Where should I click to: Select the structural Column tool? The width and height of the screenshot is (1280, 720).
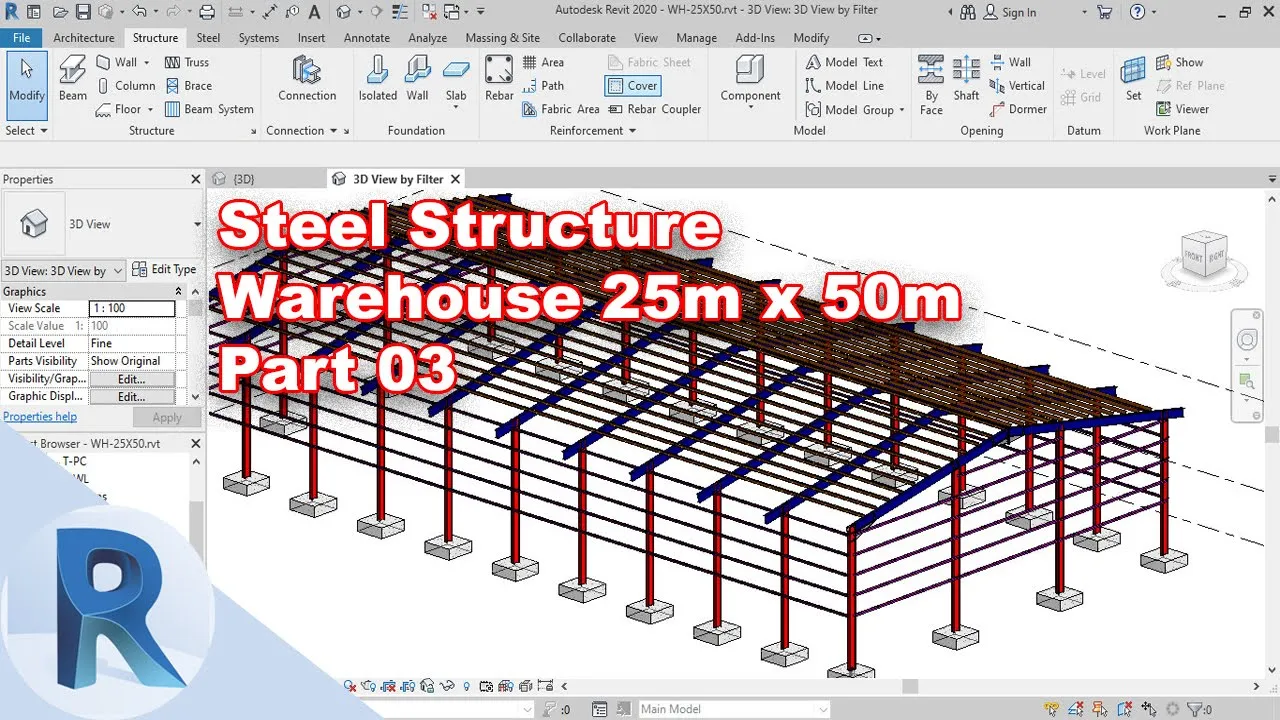point(125,86)
